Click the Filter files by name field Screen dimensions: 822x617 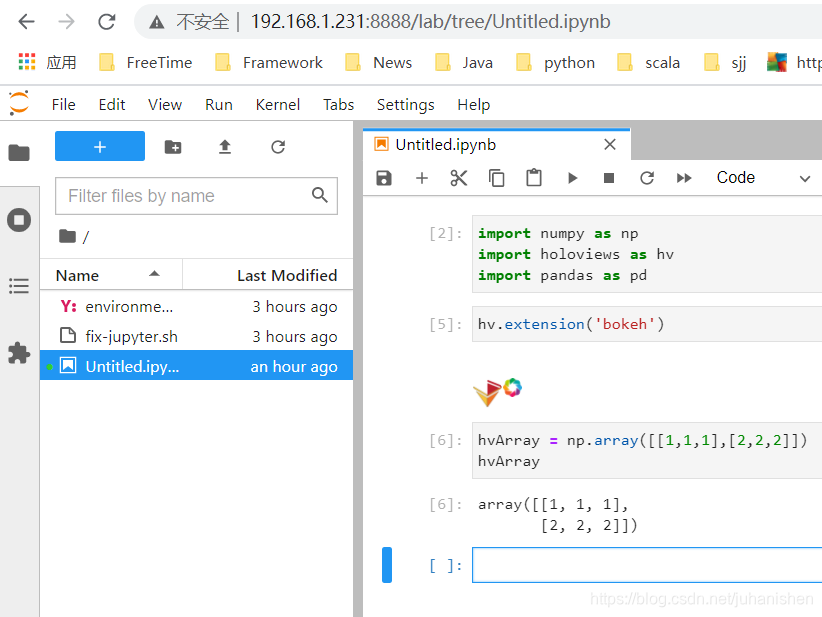click(196, 196)
